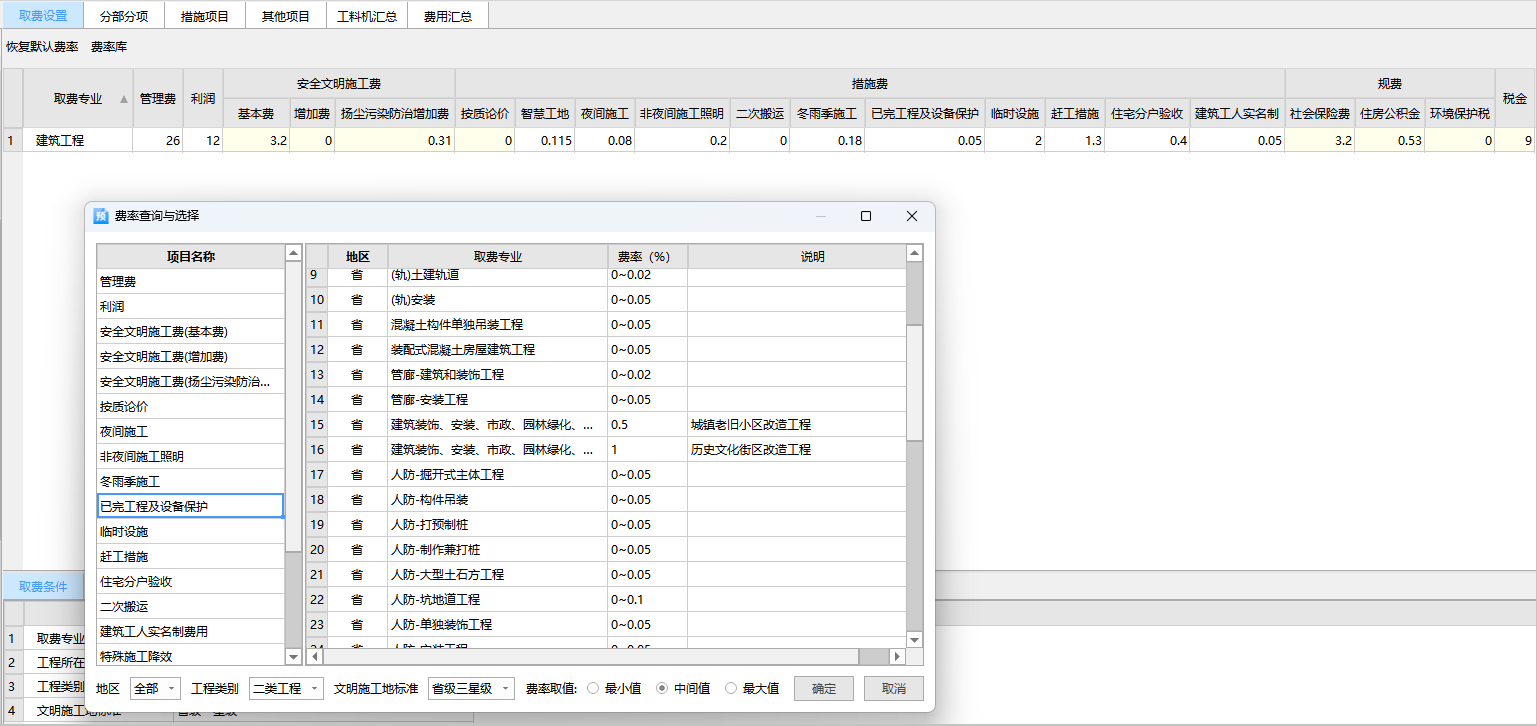
Task: Select 中间值 rate value option
Action: [x=661, y=689]
